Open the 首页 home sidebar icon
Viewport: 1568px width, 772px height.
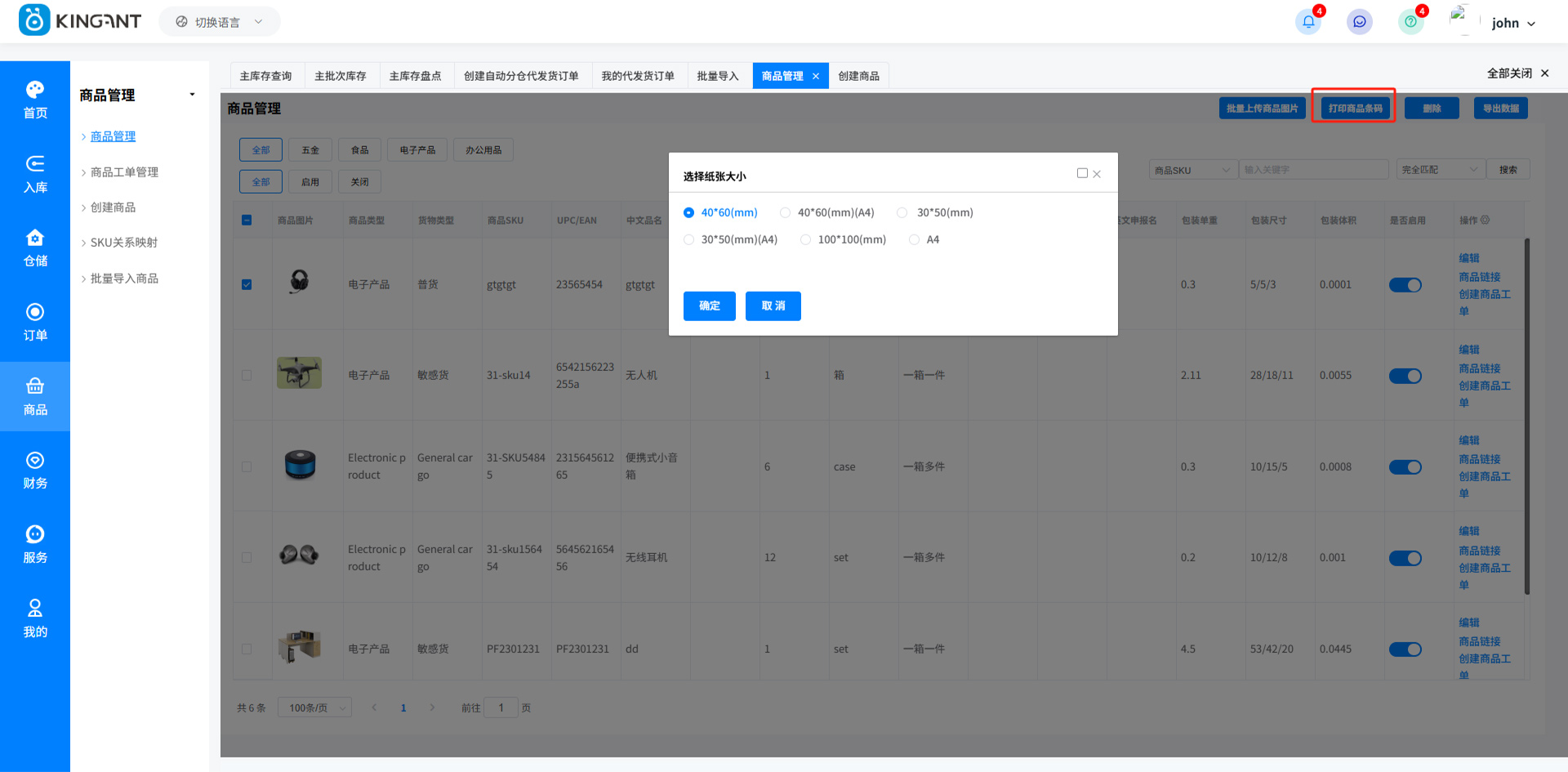(35, 100)
